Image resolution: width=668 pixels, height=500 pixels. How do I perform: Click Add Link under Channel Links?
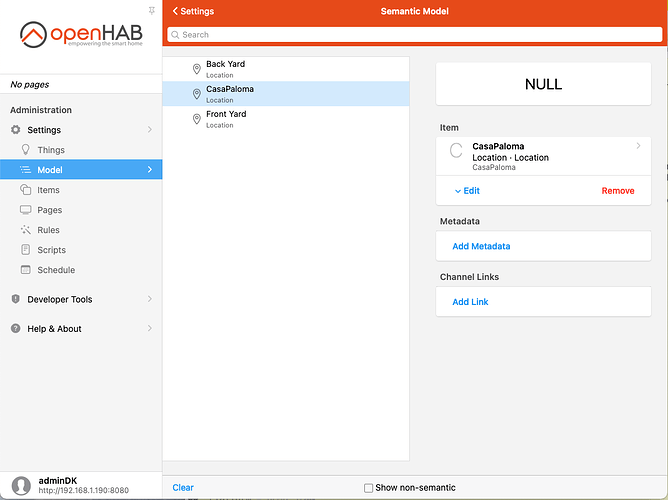[x=470, y=302]
